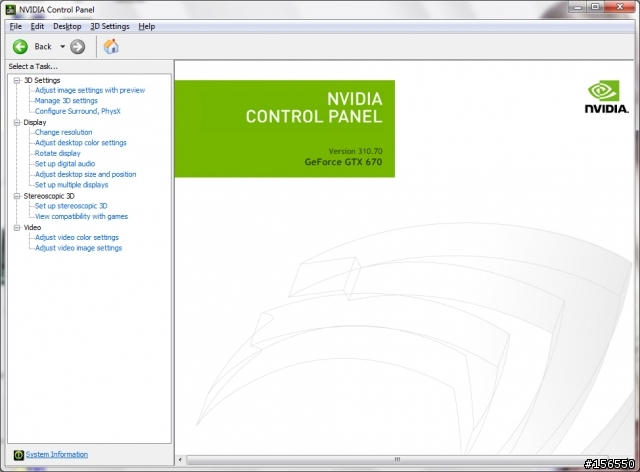Open View compatibility with games
Image resolution: width=640 pixels, height=472 pixels.
pyautogui.click(x=81, y=216)
